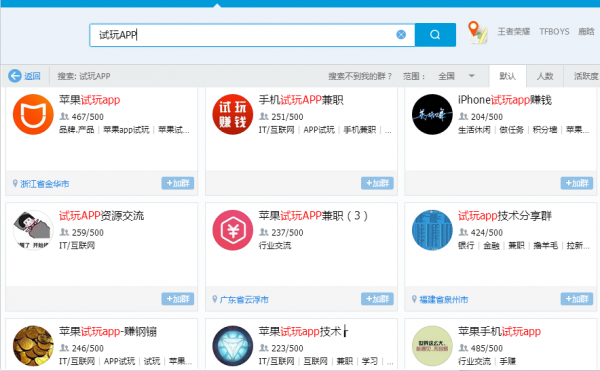Open group title iPhone试玩app赚钱

pos(505,100)
